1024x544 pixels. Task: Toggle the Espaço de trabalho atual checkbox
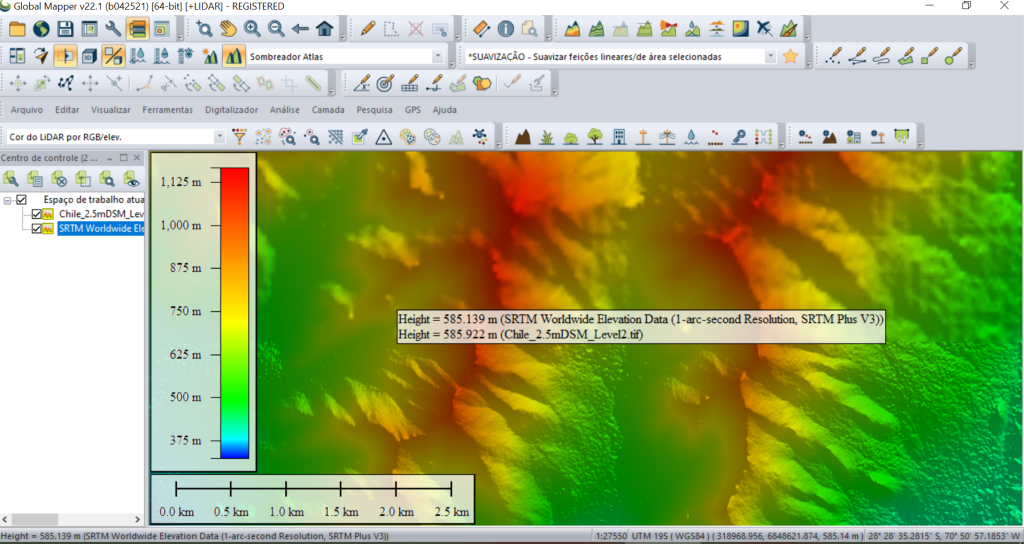click(x=21, y=200)
